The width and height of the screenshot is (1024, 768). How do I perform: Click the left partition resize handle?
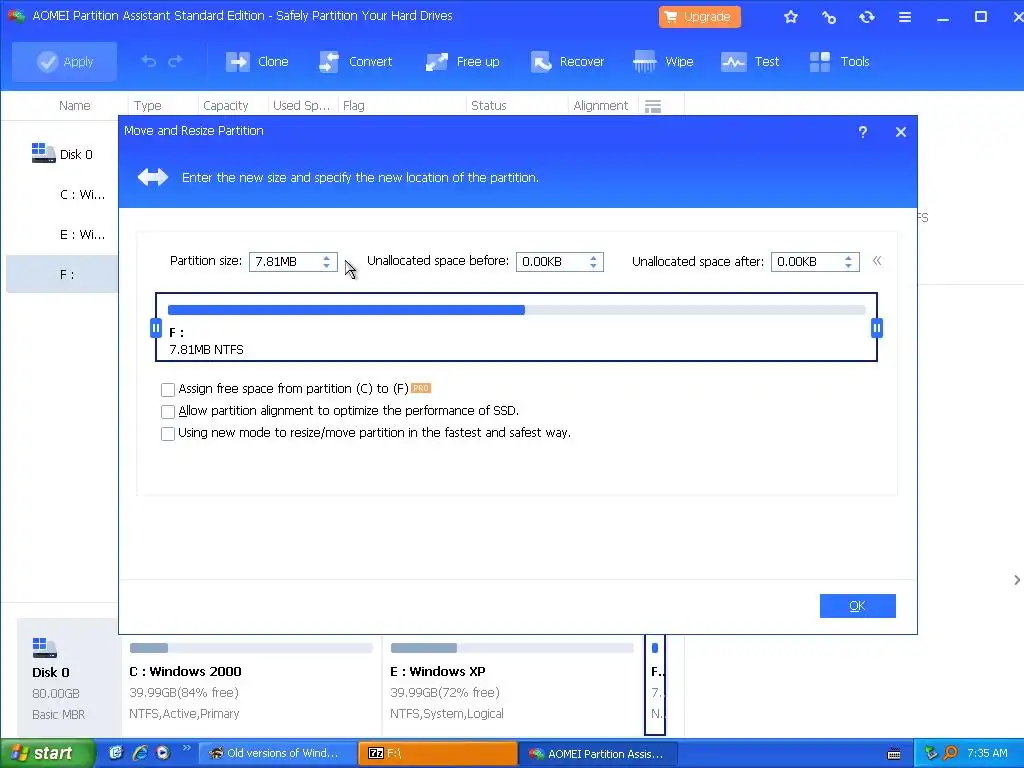coord(156,328)
